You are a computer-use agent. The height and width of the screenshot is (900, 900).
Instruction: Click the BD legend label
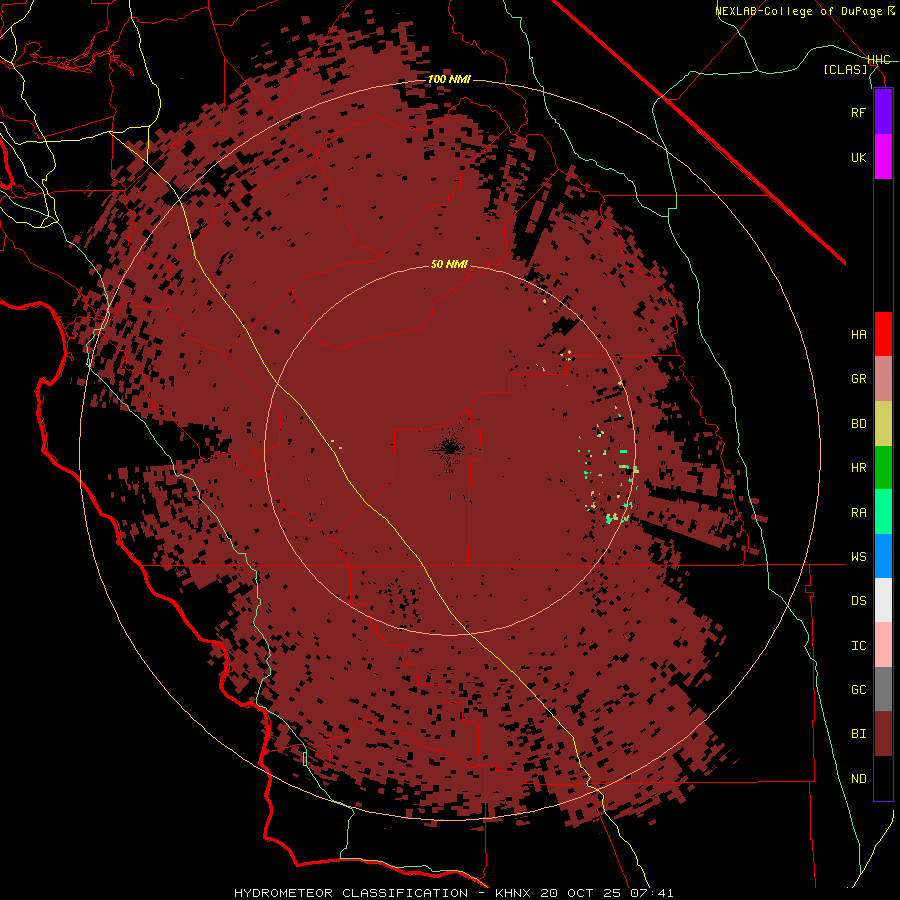[x=858, y=424]
